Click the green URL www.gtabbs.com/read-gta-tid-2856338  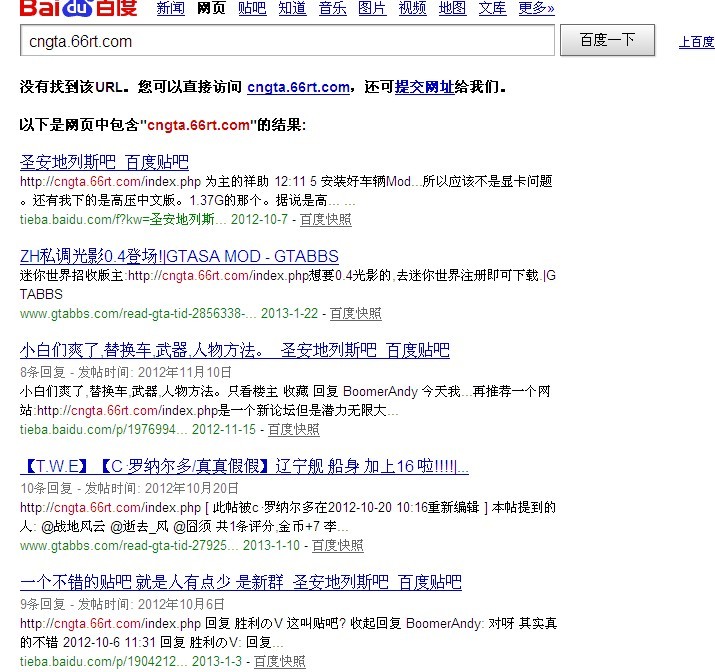pyautogui.click(x=138, y=313)
